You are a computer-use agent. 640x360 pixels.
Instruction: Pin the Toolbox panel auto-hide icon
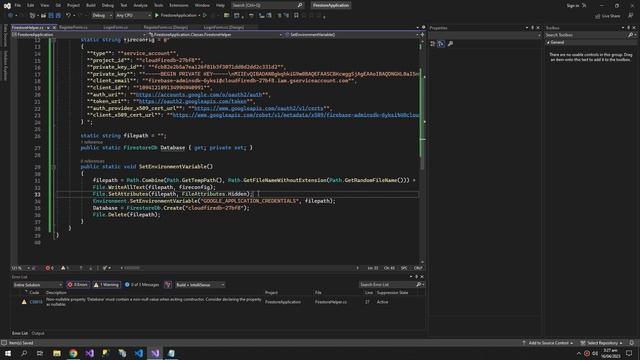click(629, 28)
